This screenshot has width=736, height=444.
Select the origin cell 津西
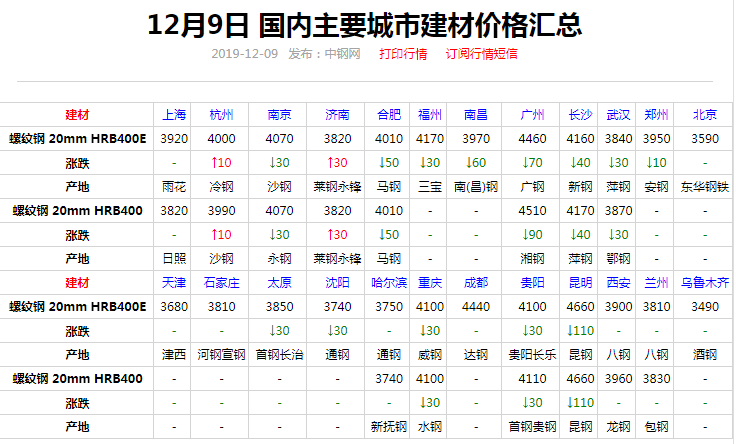pos(174,355)
